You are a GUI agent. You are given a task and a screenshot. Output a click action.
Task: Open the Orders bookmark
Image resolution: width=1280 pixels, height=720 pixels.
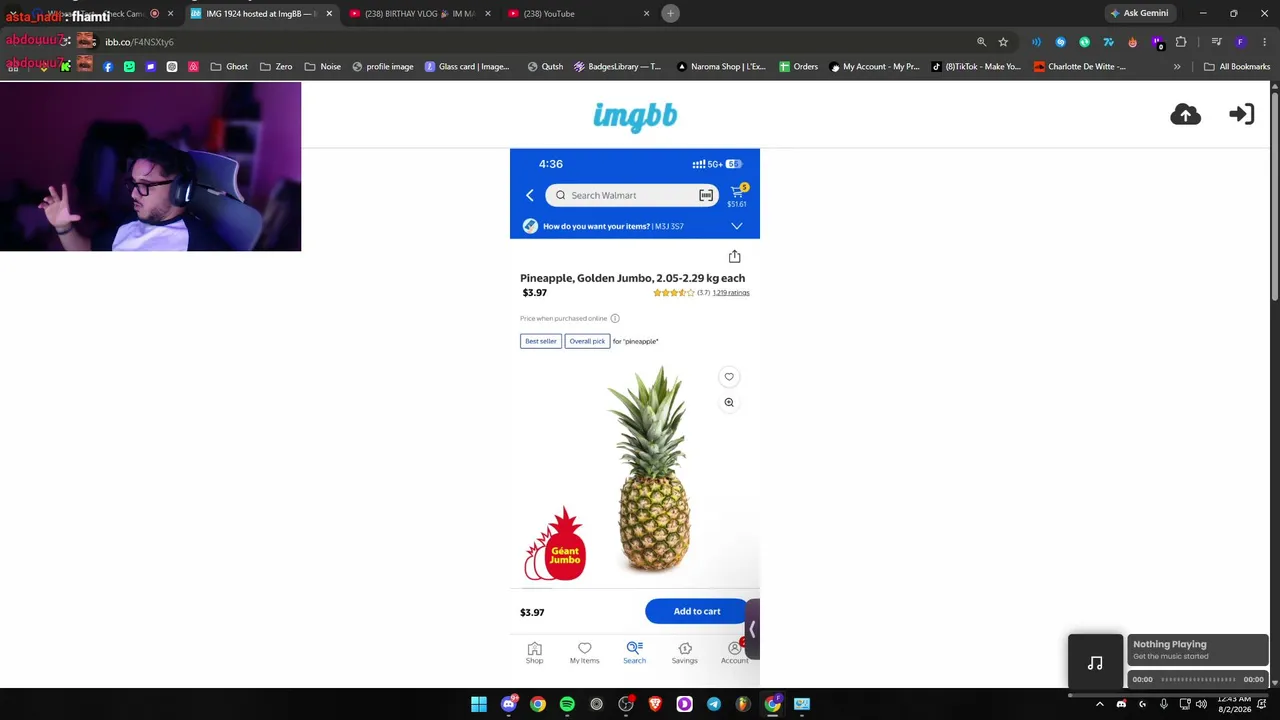pos(799,67)
